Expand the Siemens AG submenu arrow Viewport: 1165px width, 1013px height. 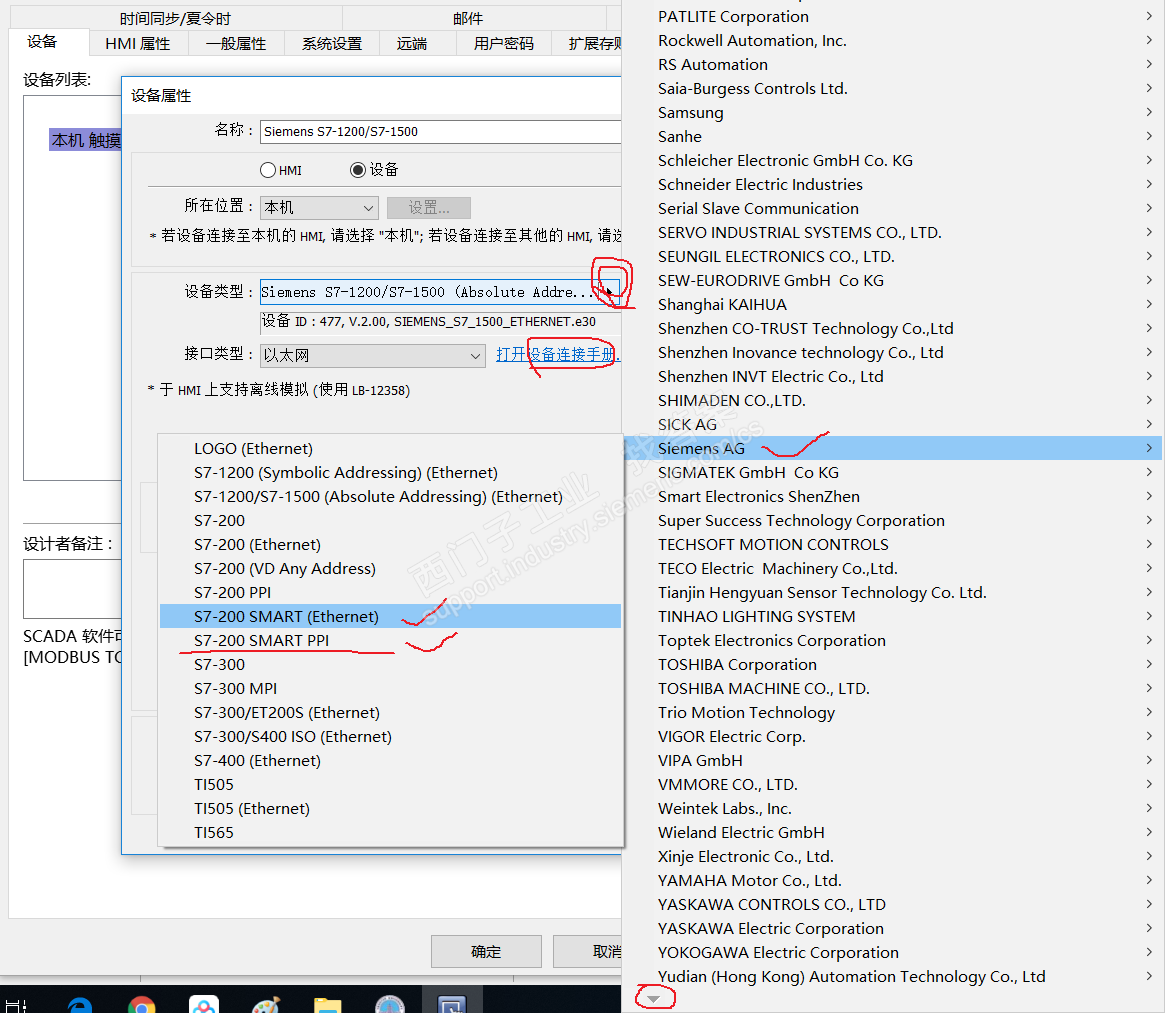[x=1149, y=448]
